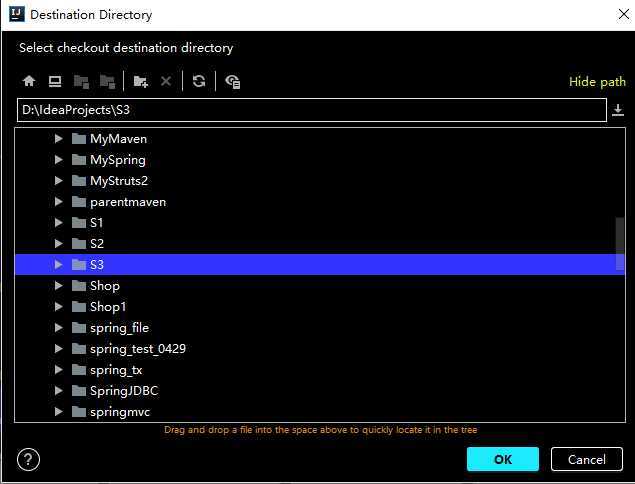Viewport: 635px width, 484px height.
Task: Expand the spring_test_0429 folder arrow
Action: click(x=58, y=349)
